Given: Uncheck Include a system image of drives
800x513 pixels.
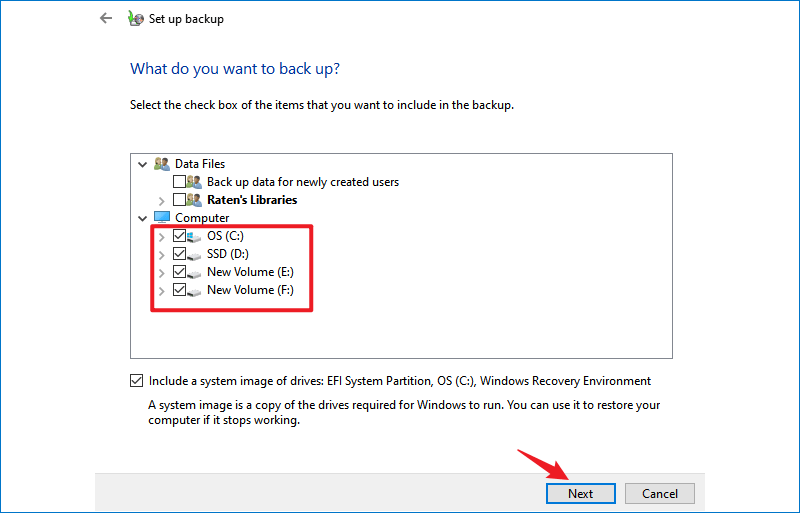Looking at the screenshot, I should [x=136, y=381].
